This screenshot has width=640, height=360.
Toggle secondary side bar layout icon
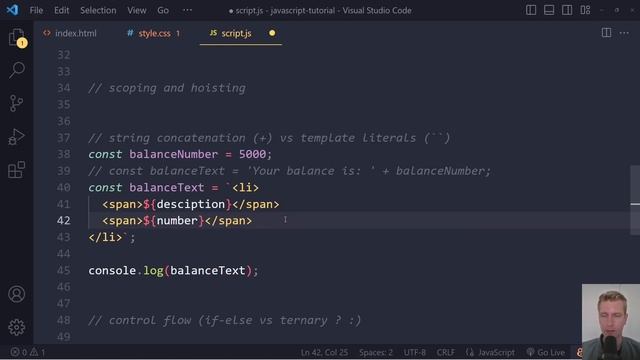pos(567,10)
